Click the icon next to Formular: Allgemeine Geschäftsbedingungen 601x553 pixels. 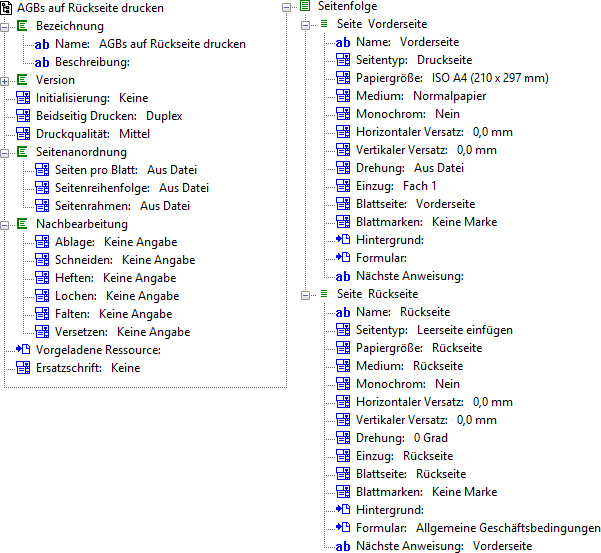(343, 528)
